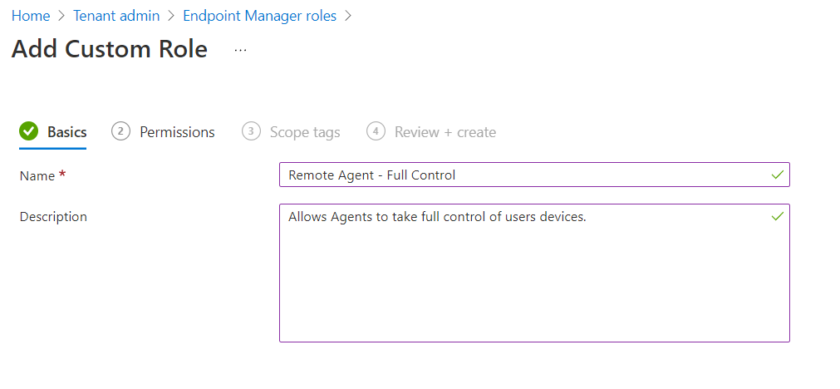Click the validation checkmark in the Description box
This screenshot has width=840, height=389.
(x=777, y=216)
